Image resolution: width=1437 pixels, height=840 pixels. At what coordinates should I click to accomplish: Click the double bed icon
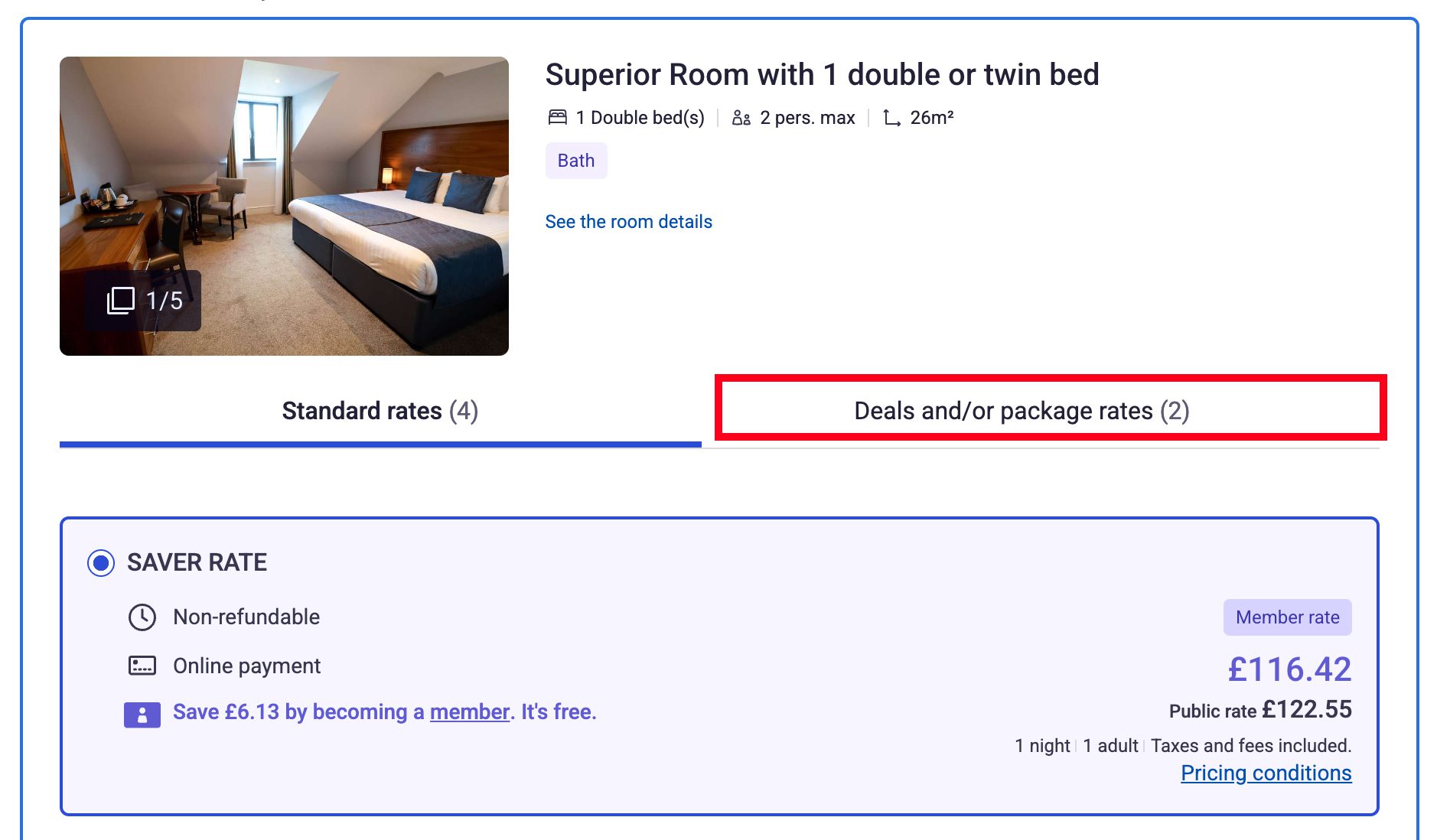click(558, 117)
